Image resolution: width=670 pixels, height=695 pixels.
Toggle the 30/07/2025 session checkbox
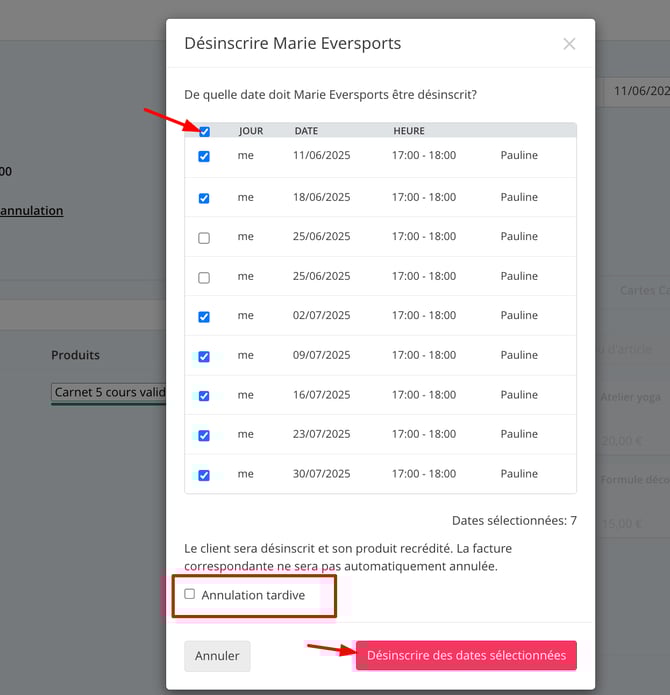(x=204, y=475)
